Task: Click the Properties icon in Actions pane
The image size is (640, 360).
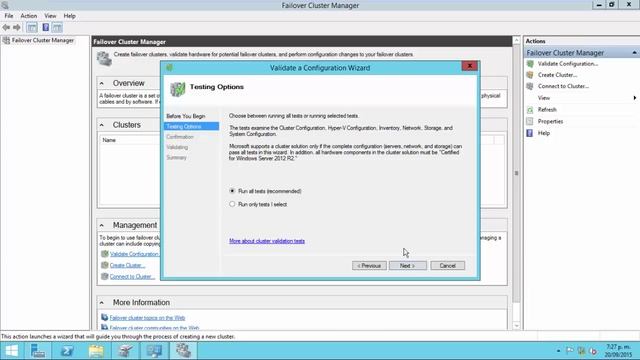Action: click(530, 121)
